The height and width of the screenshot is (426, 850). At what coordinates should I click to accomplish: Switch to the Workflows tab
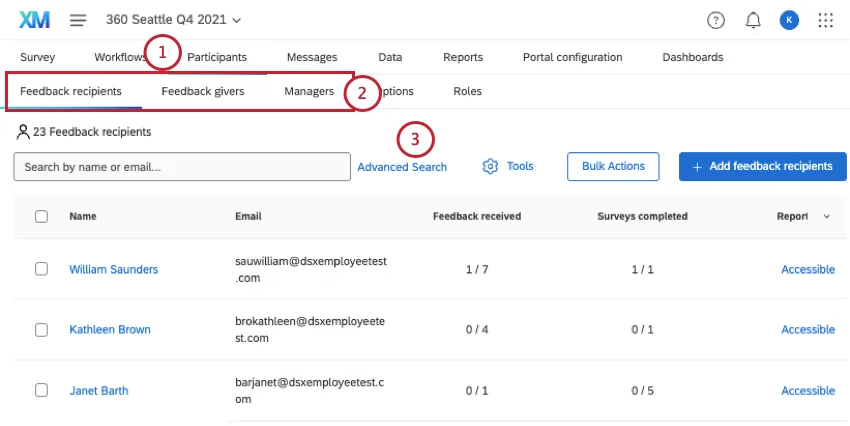click(x=120, y=57)
